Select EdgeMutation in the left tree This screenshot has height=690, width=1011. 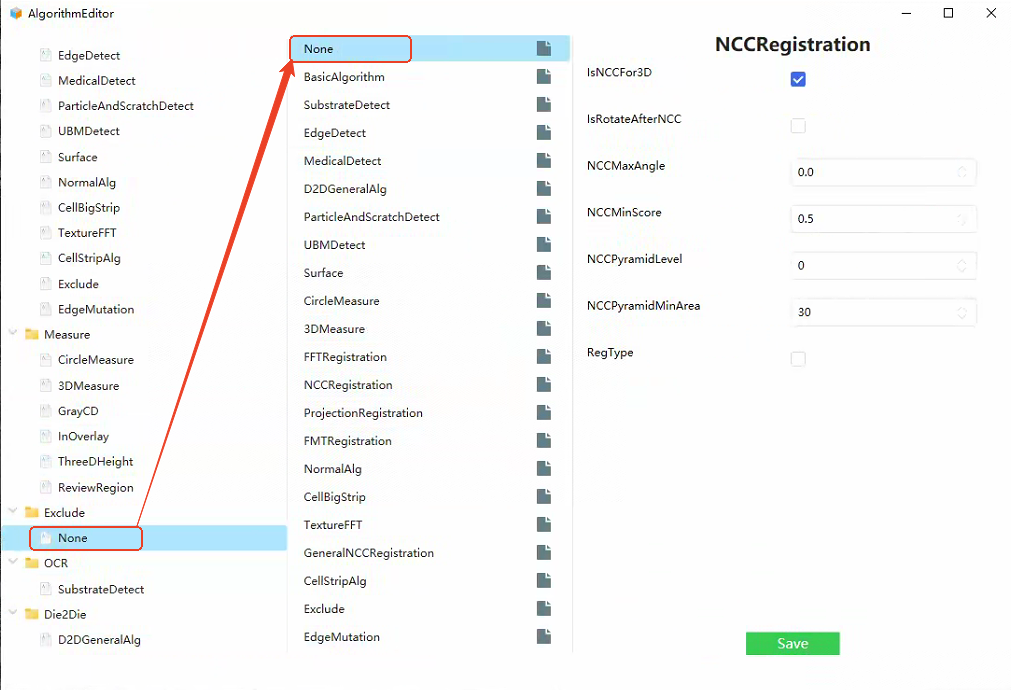96,310
